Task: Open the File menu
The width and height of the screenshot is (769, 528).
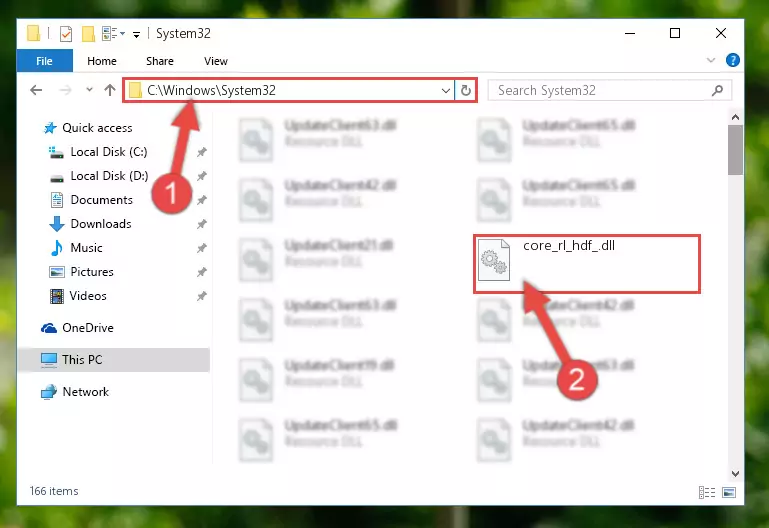Action: click(44, 61)
